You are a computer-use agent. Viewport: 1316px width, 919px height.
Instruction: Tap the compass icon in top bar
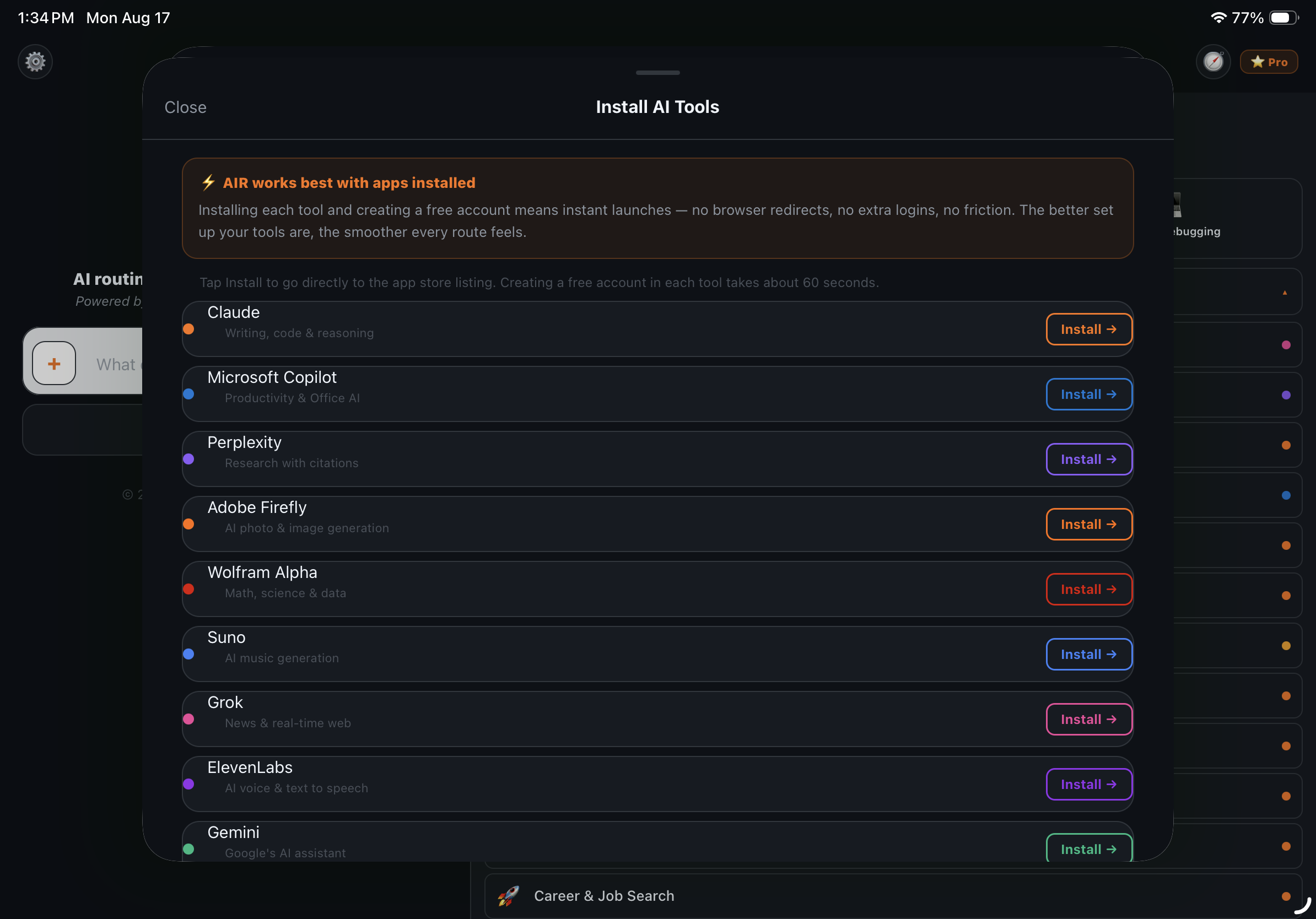1213,61
